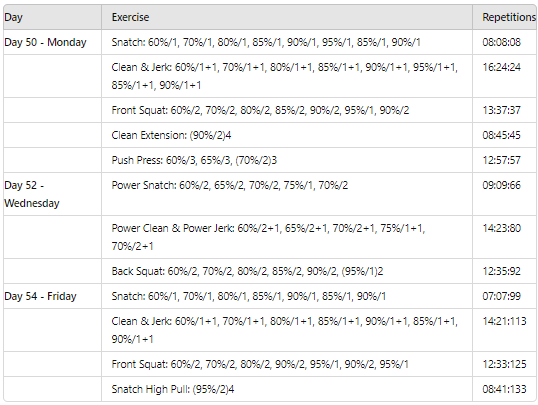538x405 pixels.
Task: Click the repetitions value 12:35:92
Action: point(501,271)
